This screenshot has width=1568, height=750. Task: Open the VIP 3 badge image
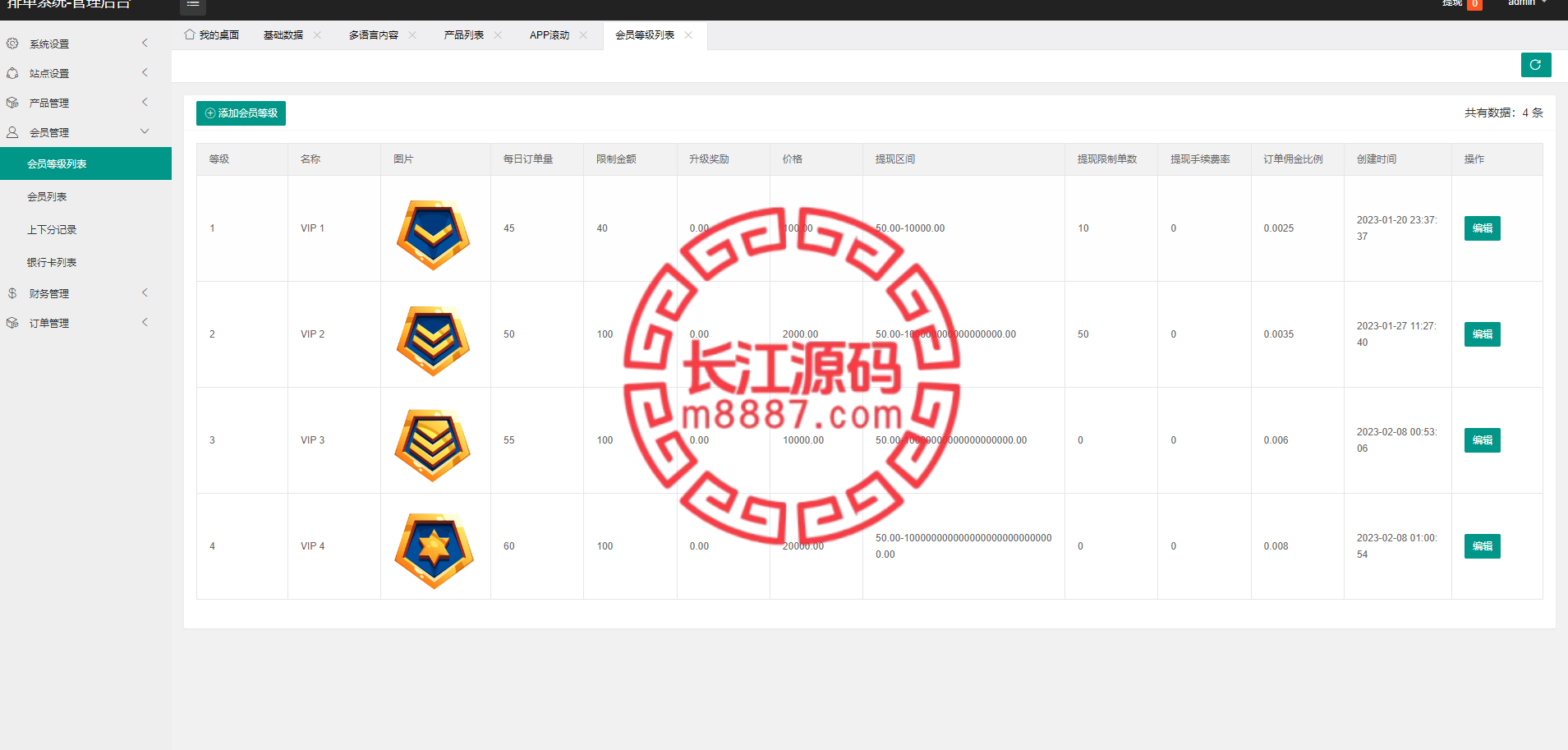(433, 445)
